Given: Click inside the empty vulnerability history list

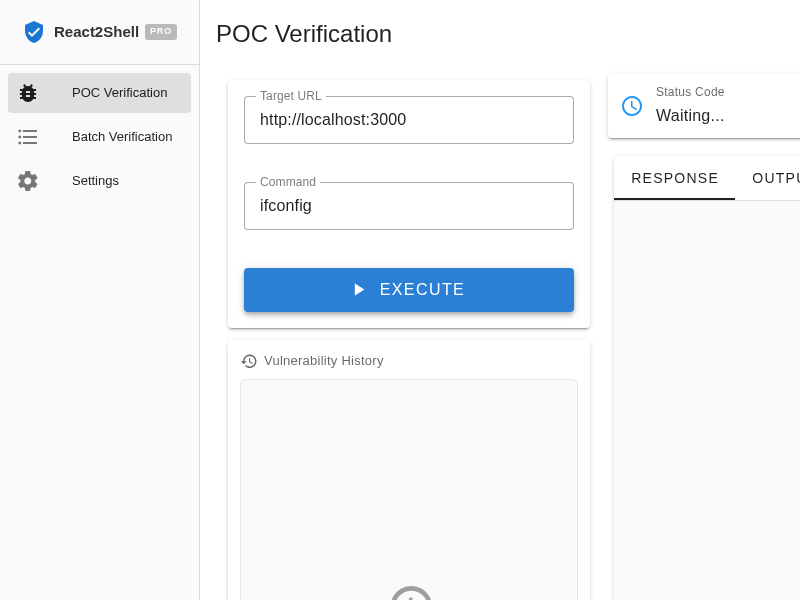Looking at the screenshot, I should pos(409,490).
